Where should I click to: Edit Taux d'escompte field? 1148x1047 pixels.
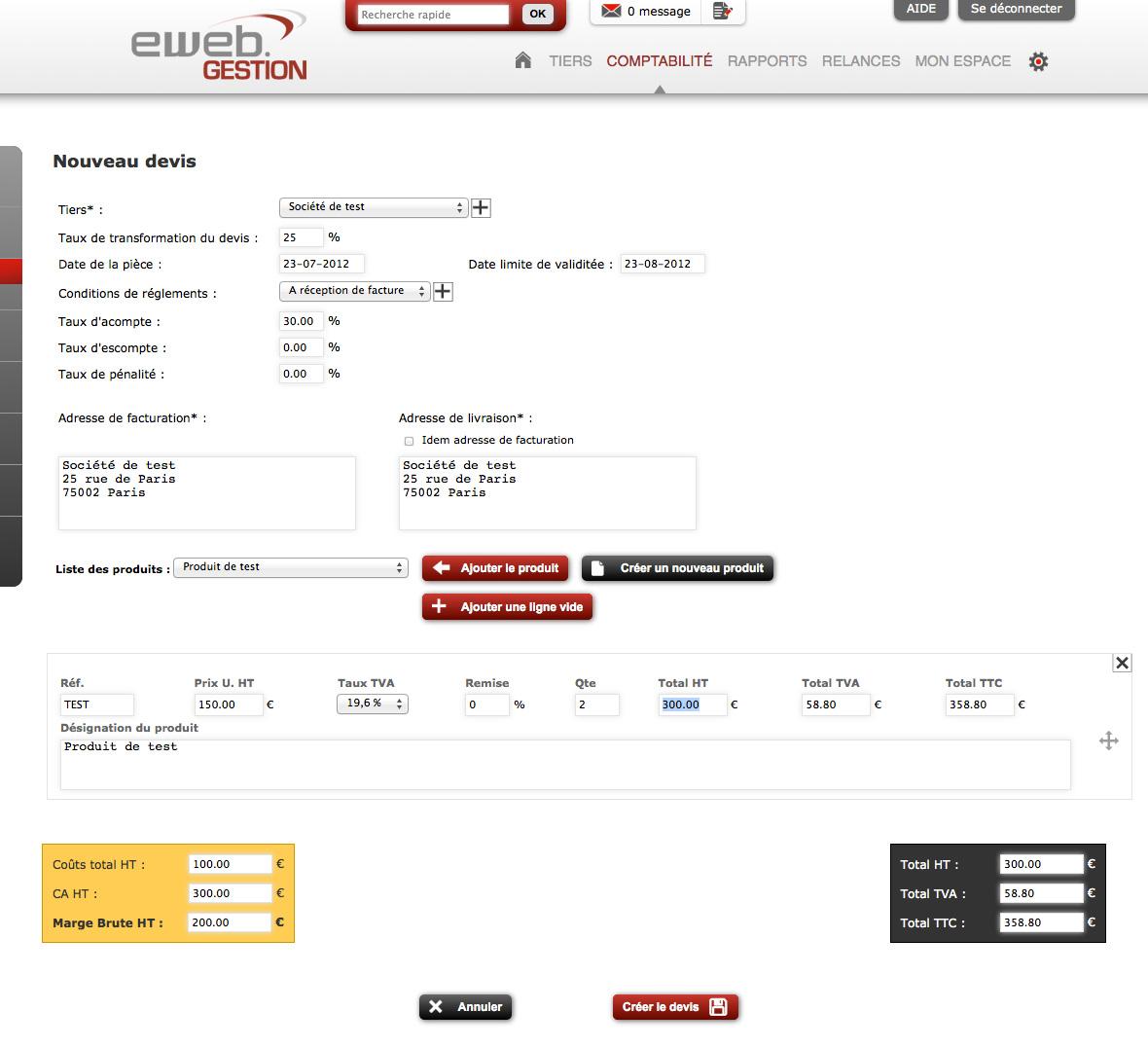(301, 347)
